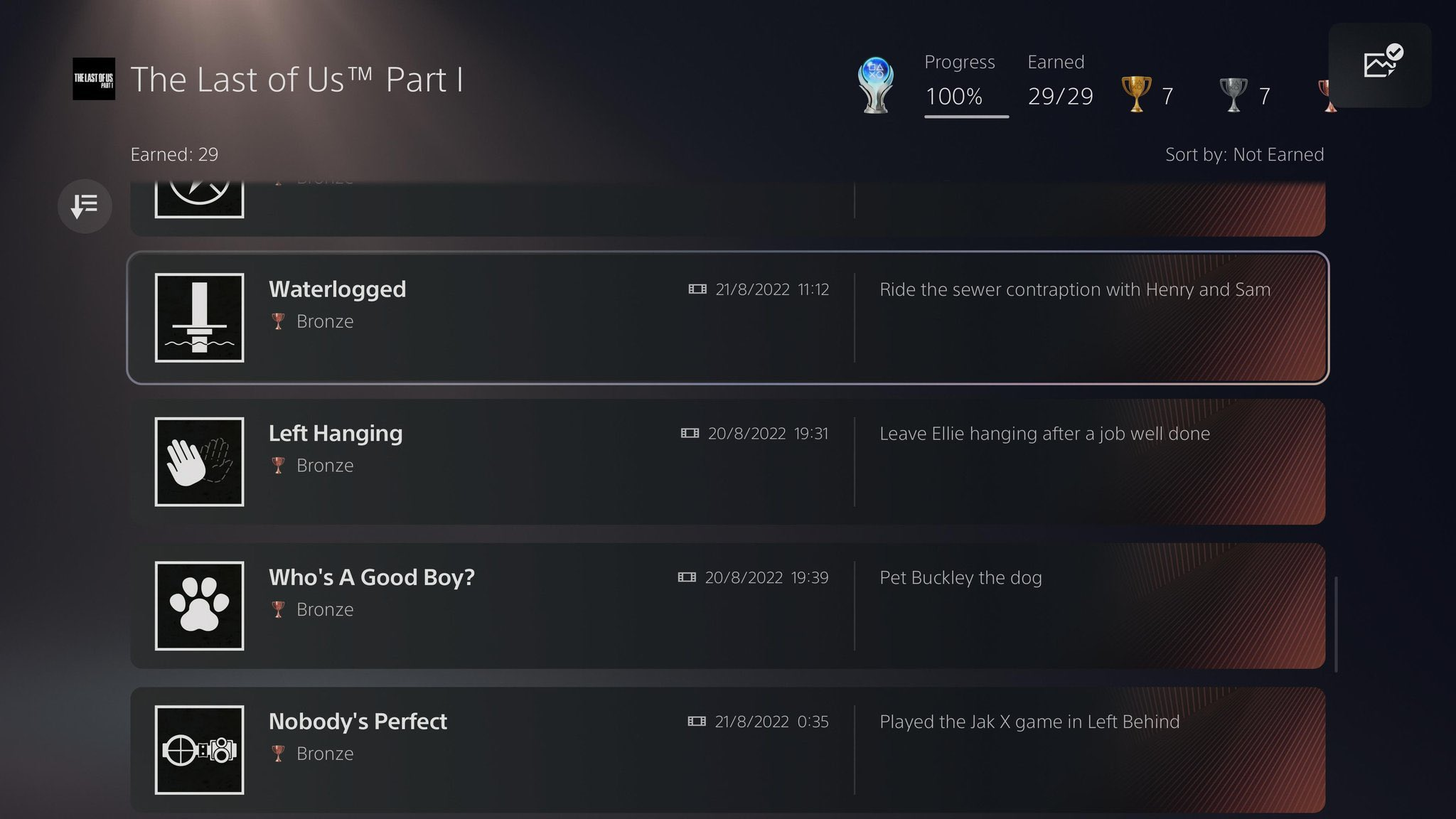
Task: Open the Waterlogged trophy image
Action: (x=199, y=318)
